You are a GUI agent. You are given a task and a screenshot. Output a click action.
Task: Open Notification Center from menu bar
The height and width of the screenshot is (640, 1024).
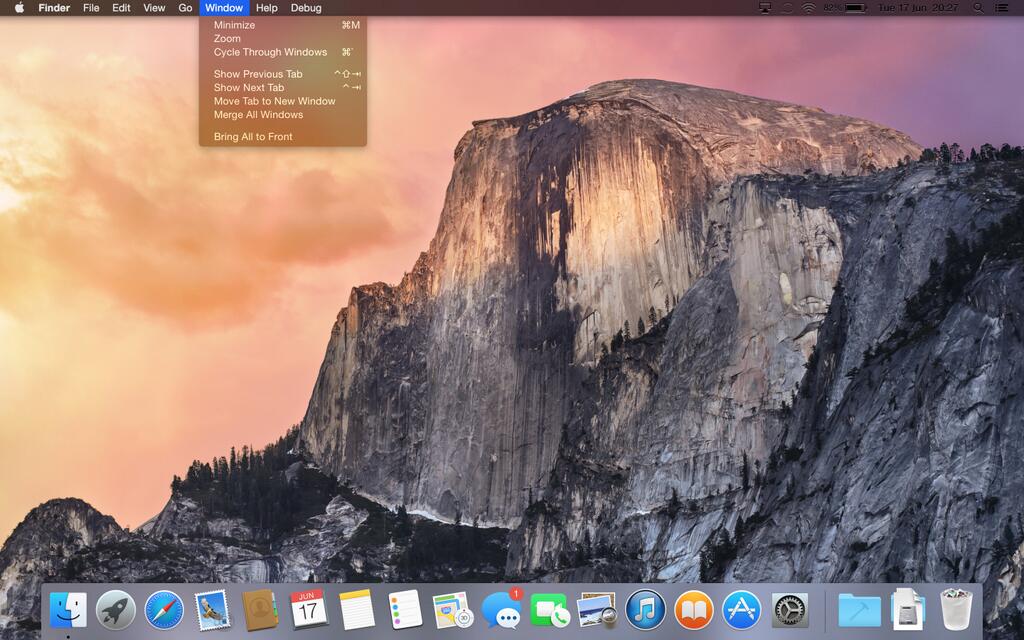pos(1002,8)
